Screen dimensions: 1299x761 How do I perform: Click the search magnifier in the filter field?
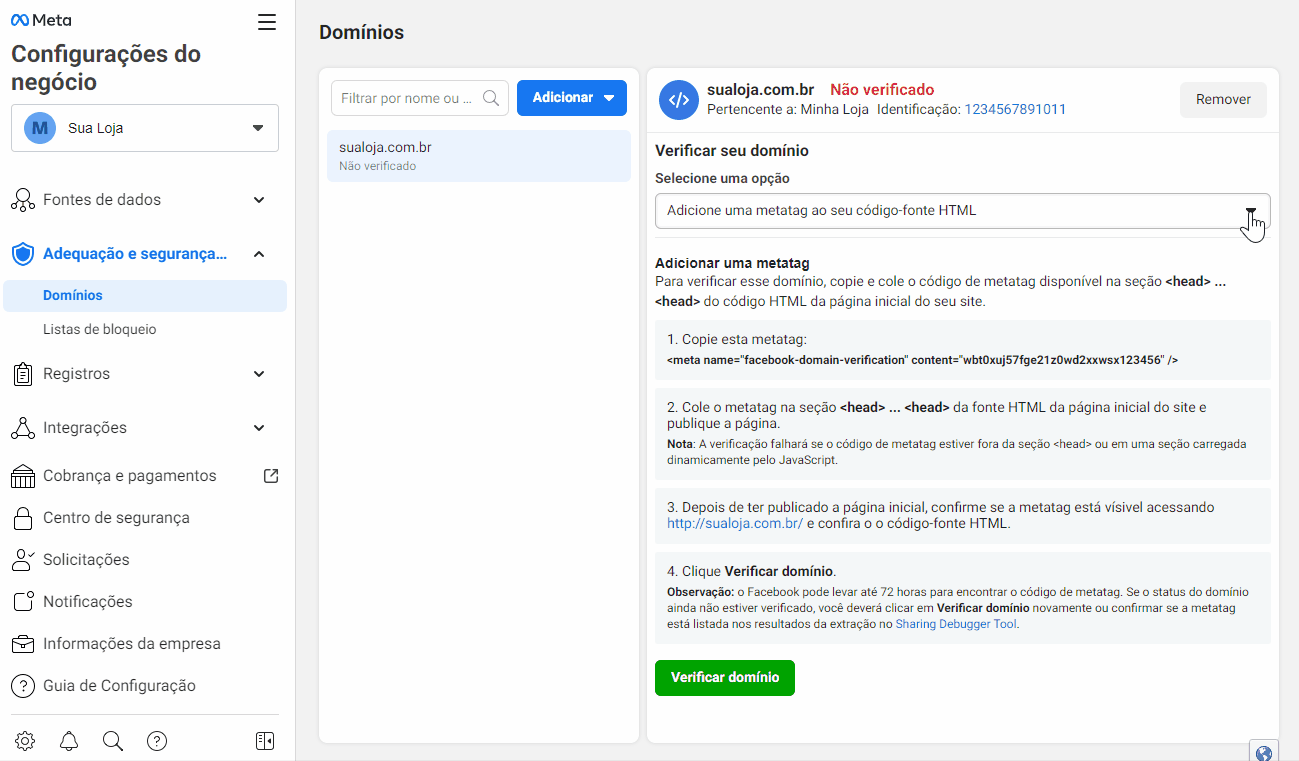(x=491, y=98)
